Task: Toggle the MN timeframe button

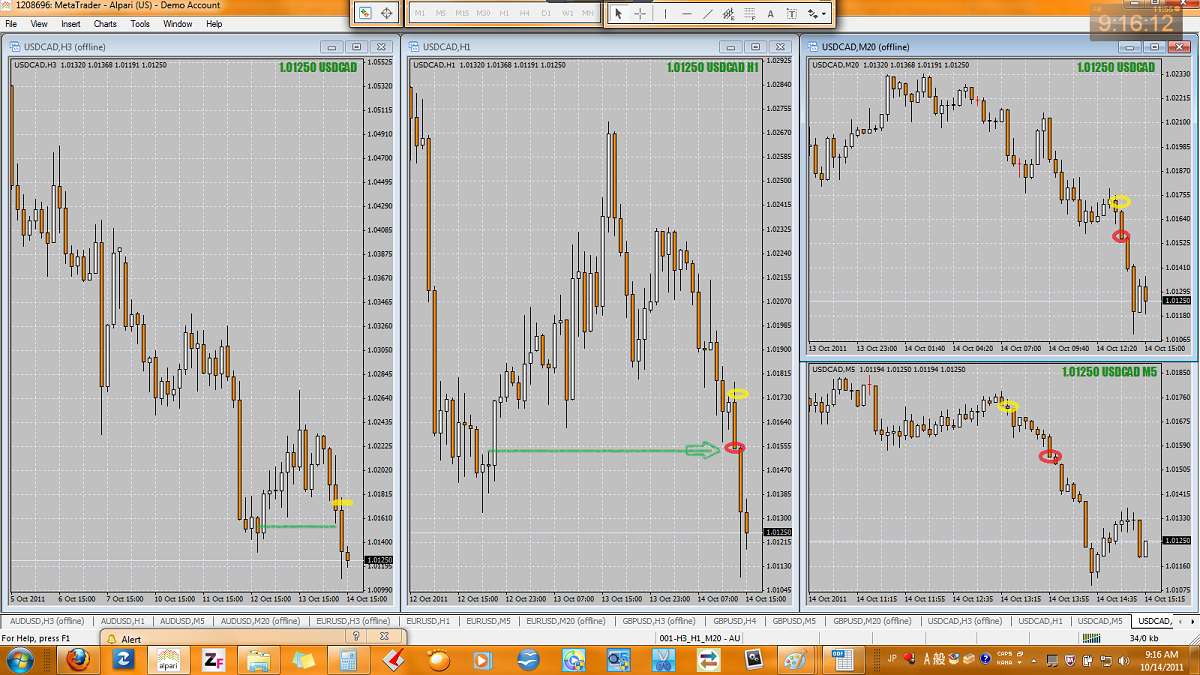Action: 589,13
